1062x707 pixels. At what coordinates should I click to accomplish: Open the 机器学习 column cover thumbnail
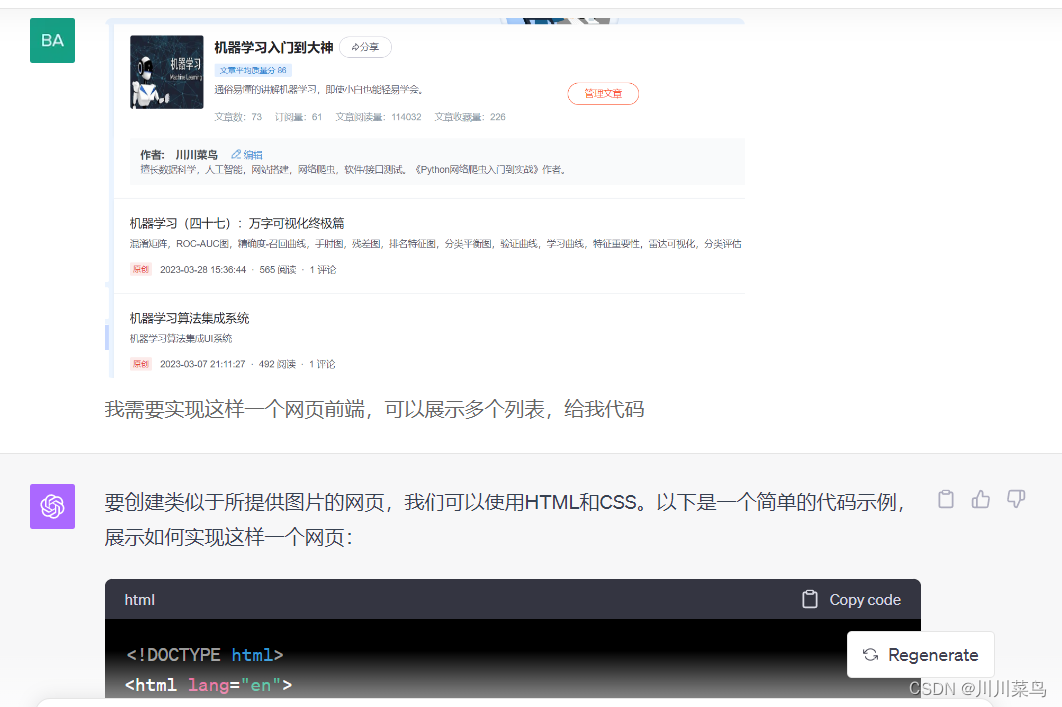click(167, 72)
